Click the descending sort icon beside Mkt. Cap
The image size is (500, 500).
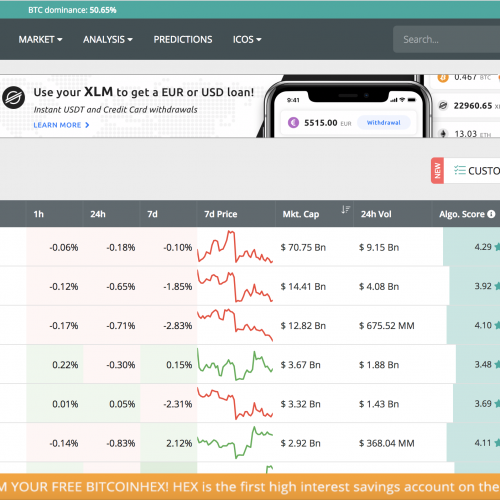(346, 210)
